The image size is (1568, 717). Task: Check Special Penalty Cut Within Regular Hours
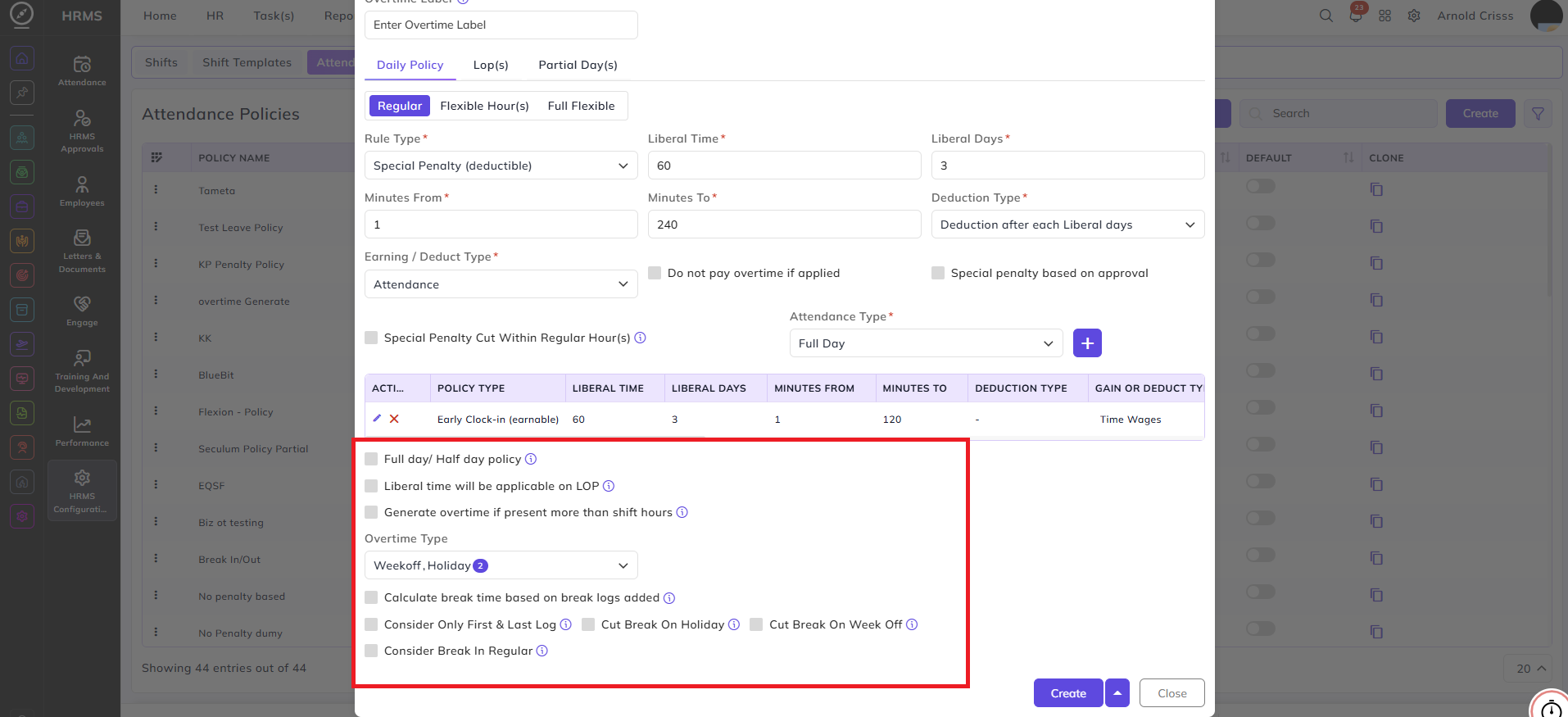(371, 338)
